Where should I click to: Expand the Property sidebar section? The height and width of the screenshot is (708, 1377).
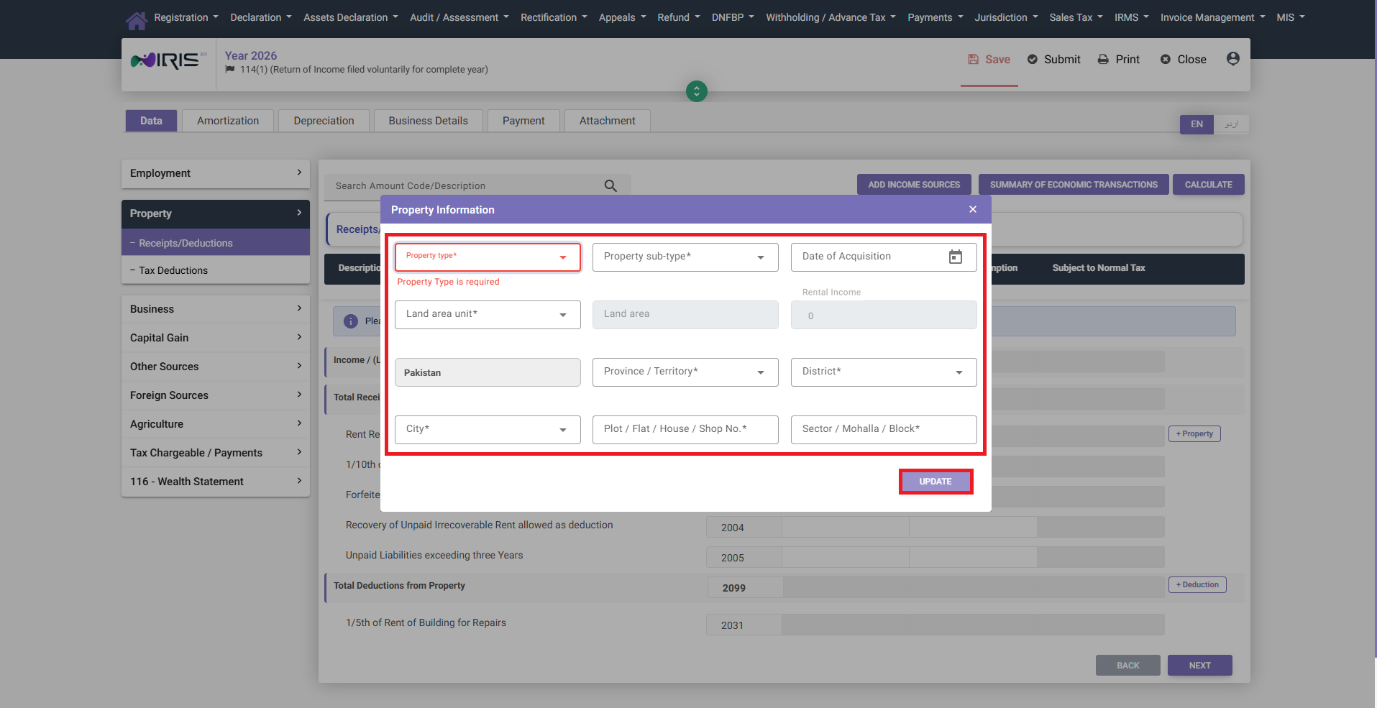[x=216, y=213]
